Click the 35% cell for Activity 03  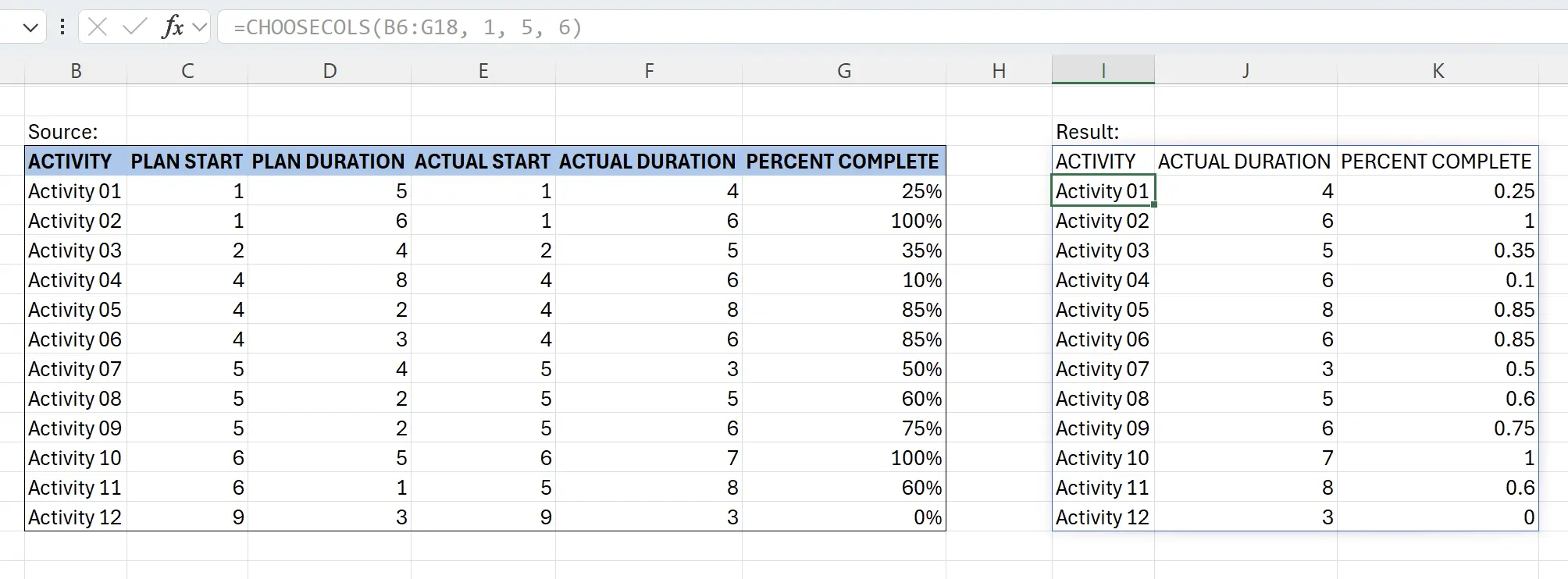(x=844, y=250)
